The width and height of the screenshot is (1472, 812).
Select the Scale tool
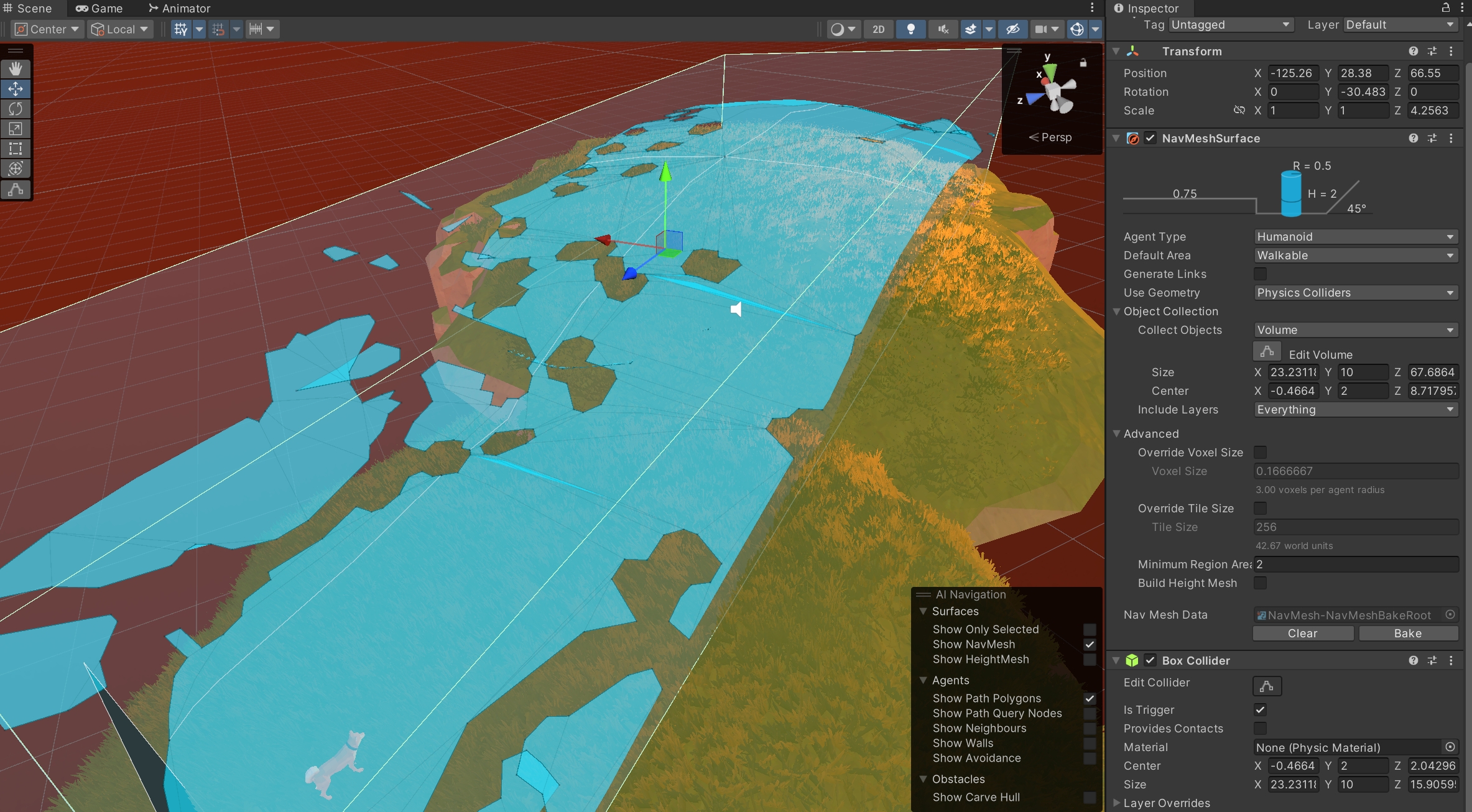tap(16, 129)
